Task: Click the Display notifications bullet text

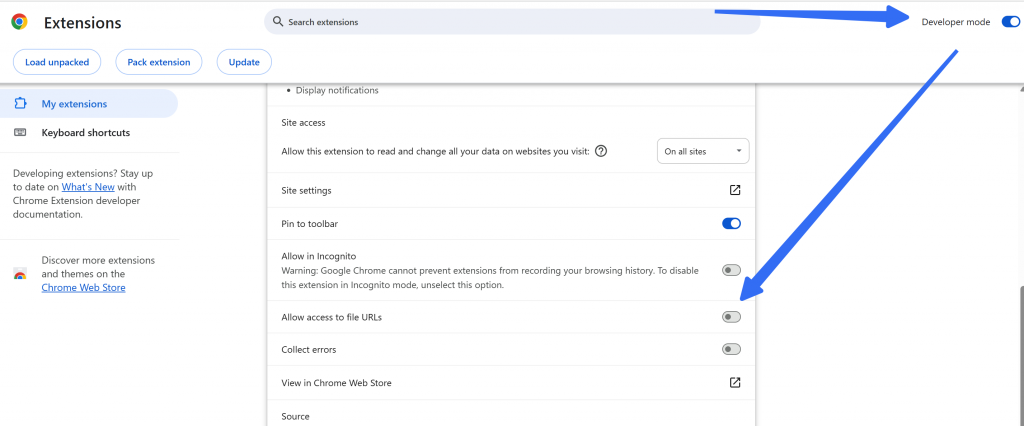Action: coord(337,90)
